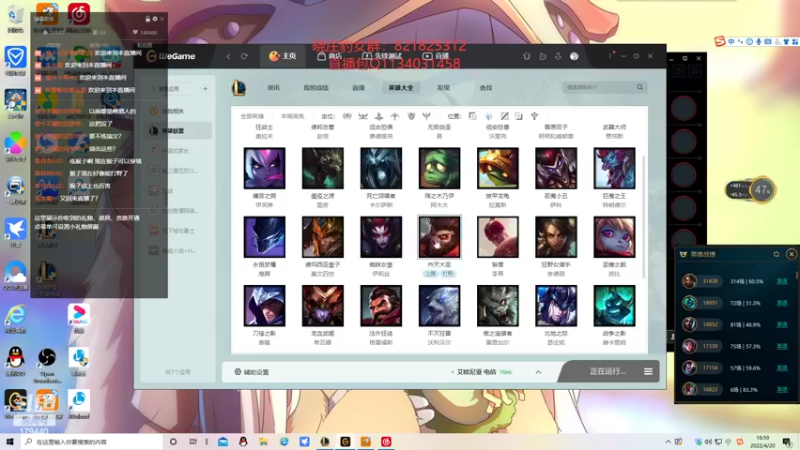Viewport: 800px width, 450px height.
Task: Filter by the bottom 位置 lane icon
Action: (519, 116)
